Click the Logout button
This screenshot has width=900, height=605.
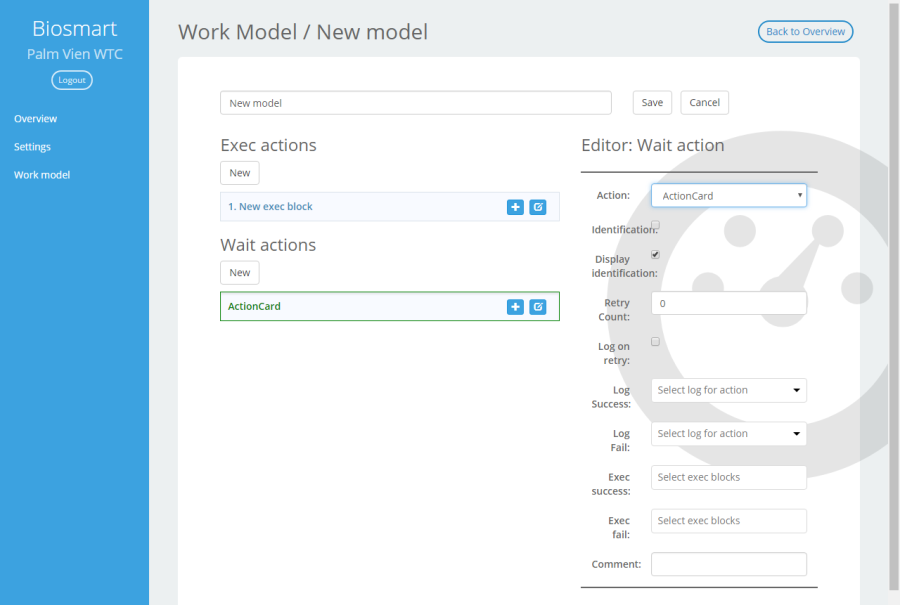click(x=72, y=80)
